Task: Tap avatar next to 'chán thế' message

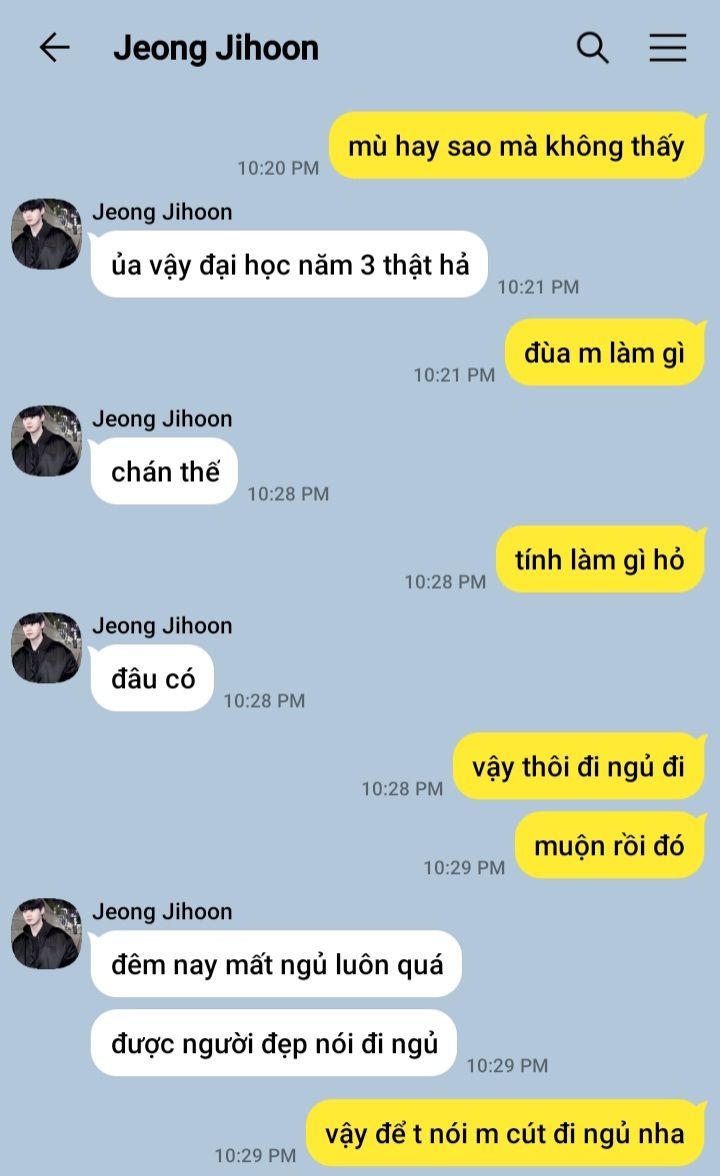Action: [46, 441]
